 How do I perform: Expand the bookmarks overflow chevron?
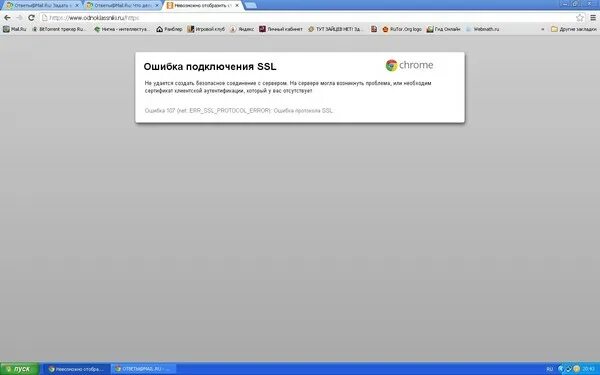click(542, 29)
